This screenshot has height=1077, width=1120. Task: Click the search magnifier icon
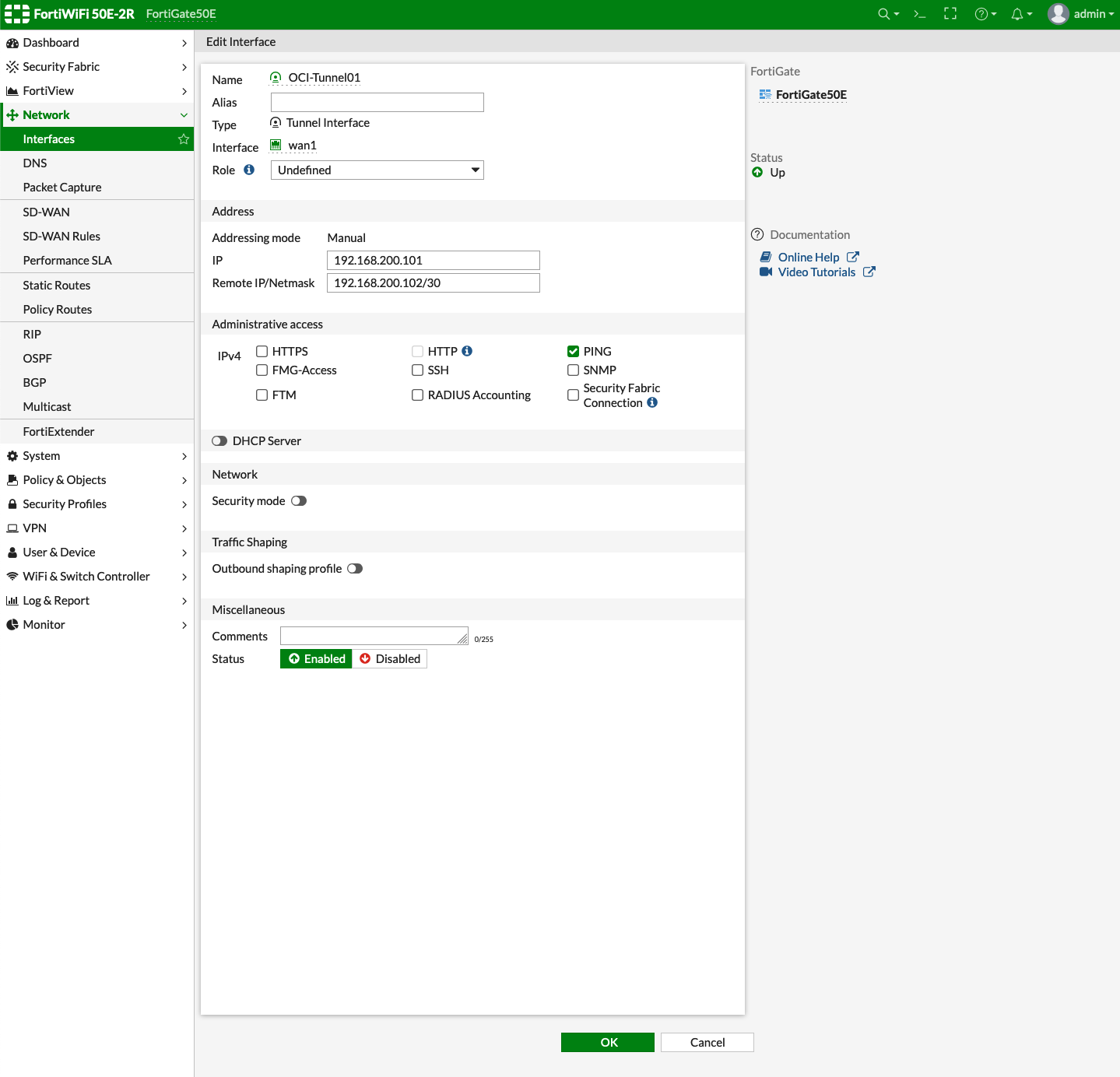[x=883, y=13]
